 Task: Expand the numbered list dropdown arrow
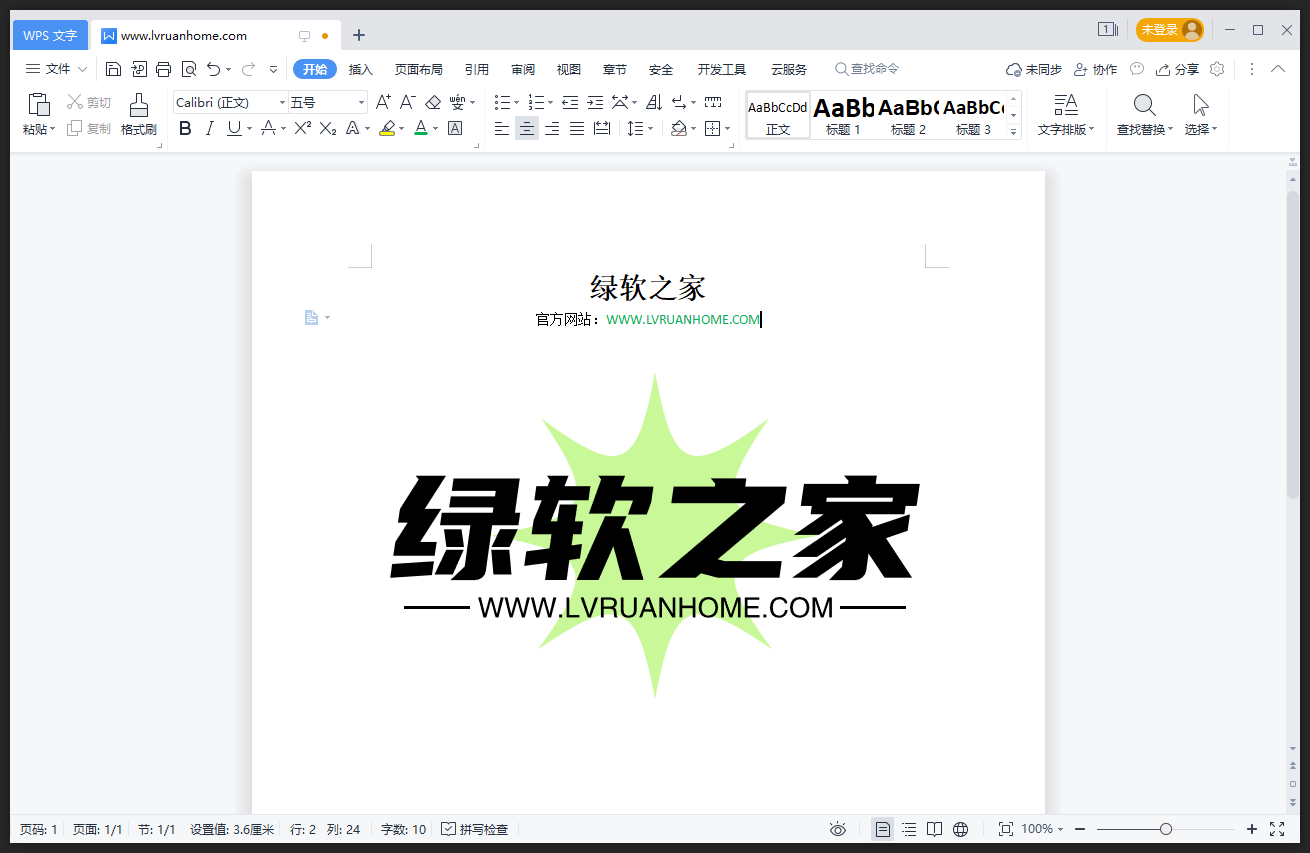(550, 102)
